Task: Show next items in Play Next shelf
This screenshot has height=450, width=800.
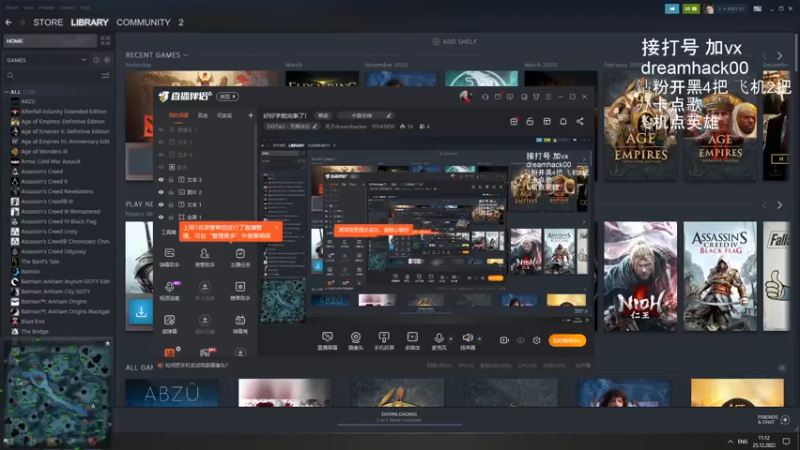Action: (779, 205)
